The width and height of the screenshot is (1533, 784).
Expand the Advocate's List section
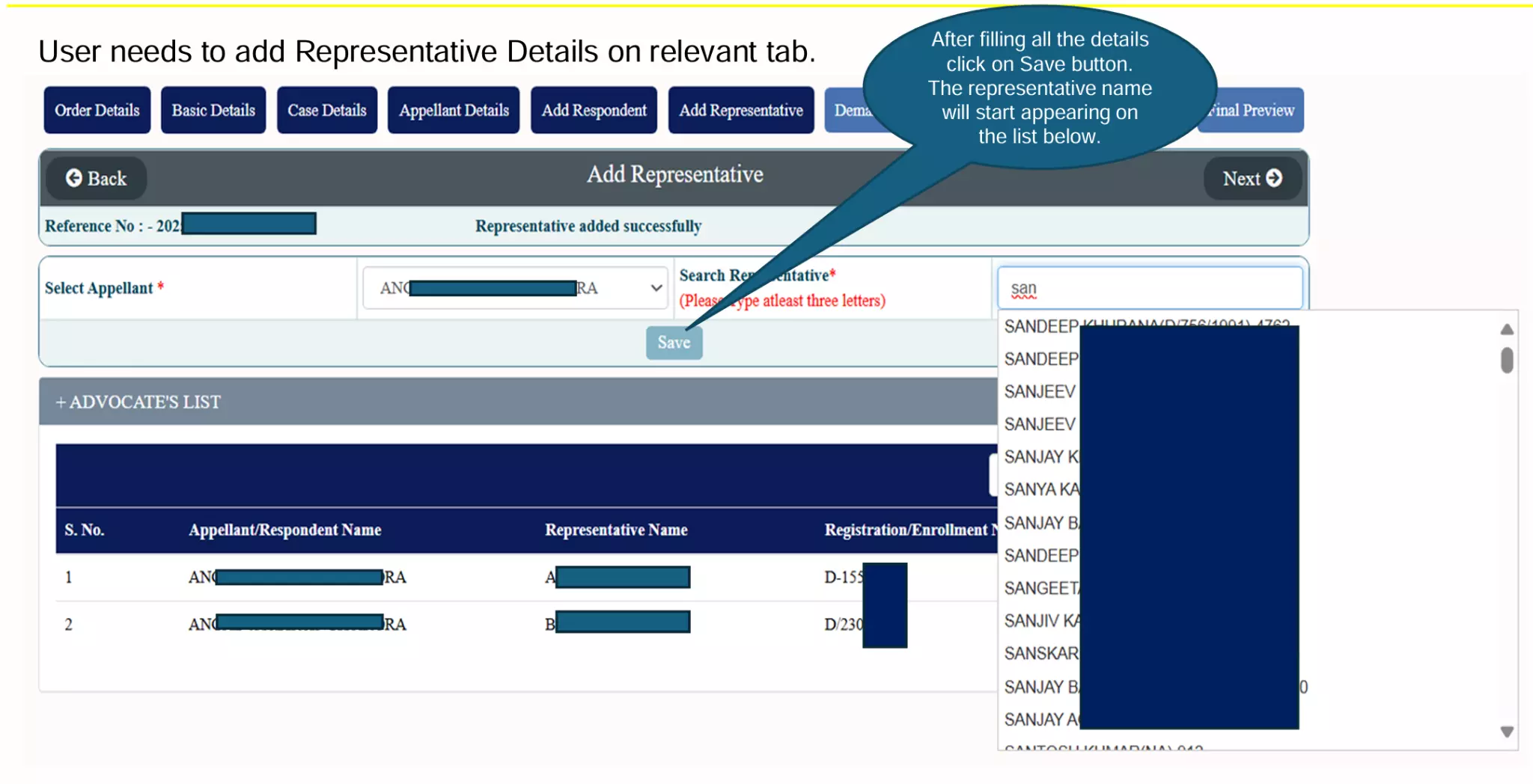point(138,402)
